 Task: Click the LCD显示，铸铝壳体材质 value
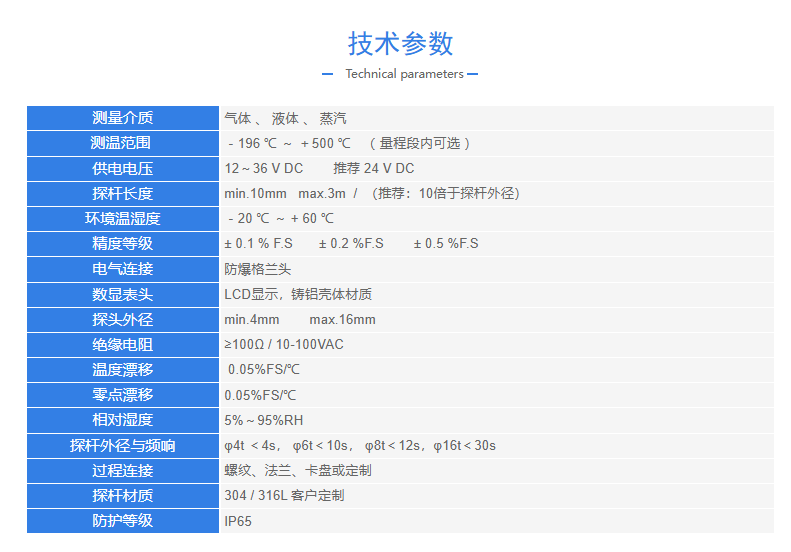point(298,295)
